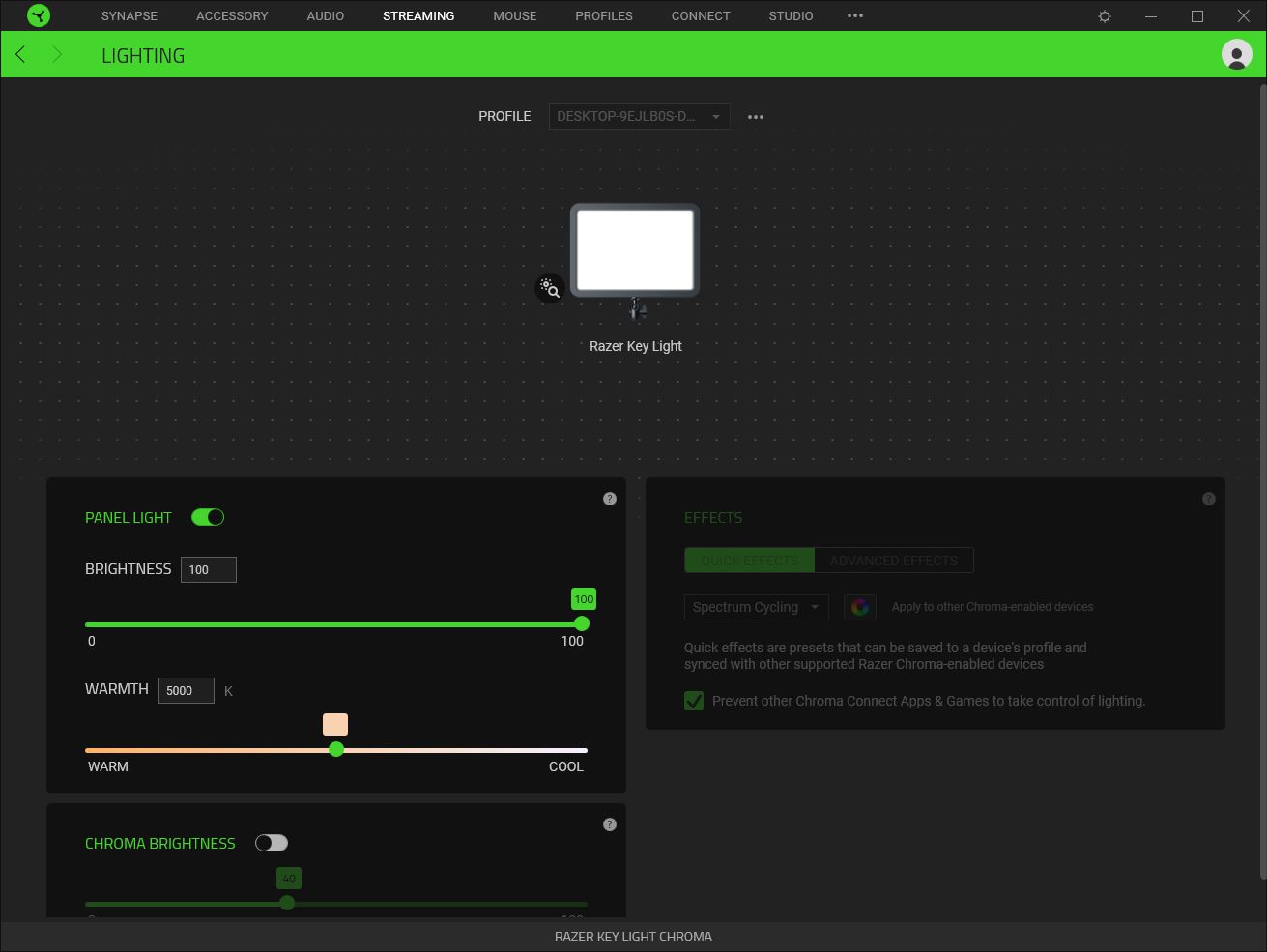Click the Brightness value input field
Image resolution: width=1267 pixels, height=952 pixels.
[209, 569]
